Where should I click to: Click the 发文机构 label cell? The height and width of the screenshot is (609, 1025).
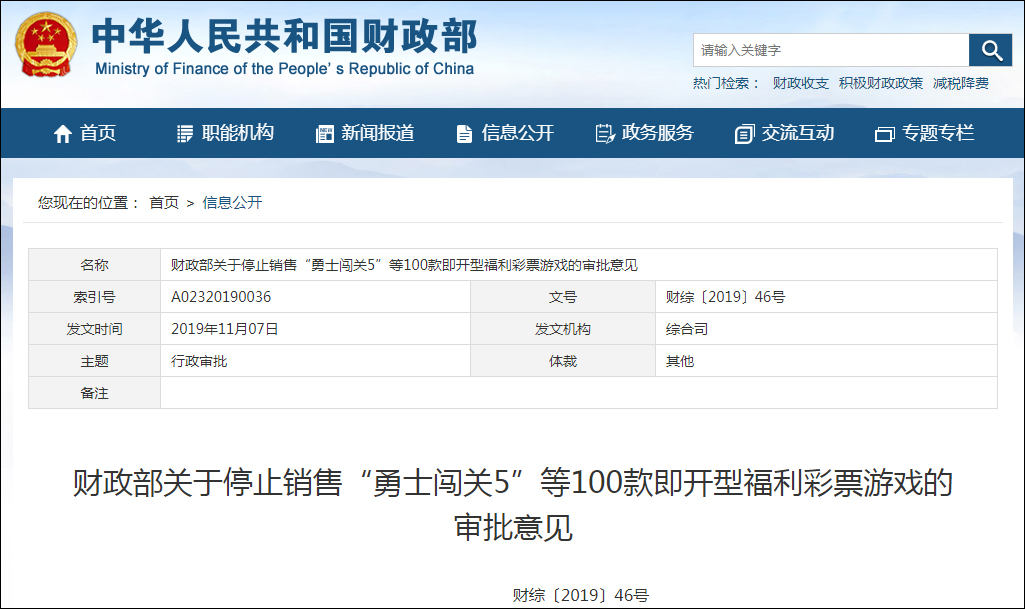pyautogui.click(x=563, y=329)
